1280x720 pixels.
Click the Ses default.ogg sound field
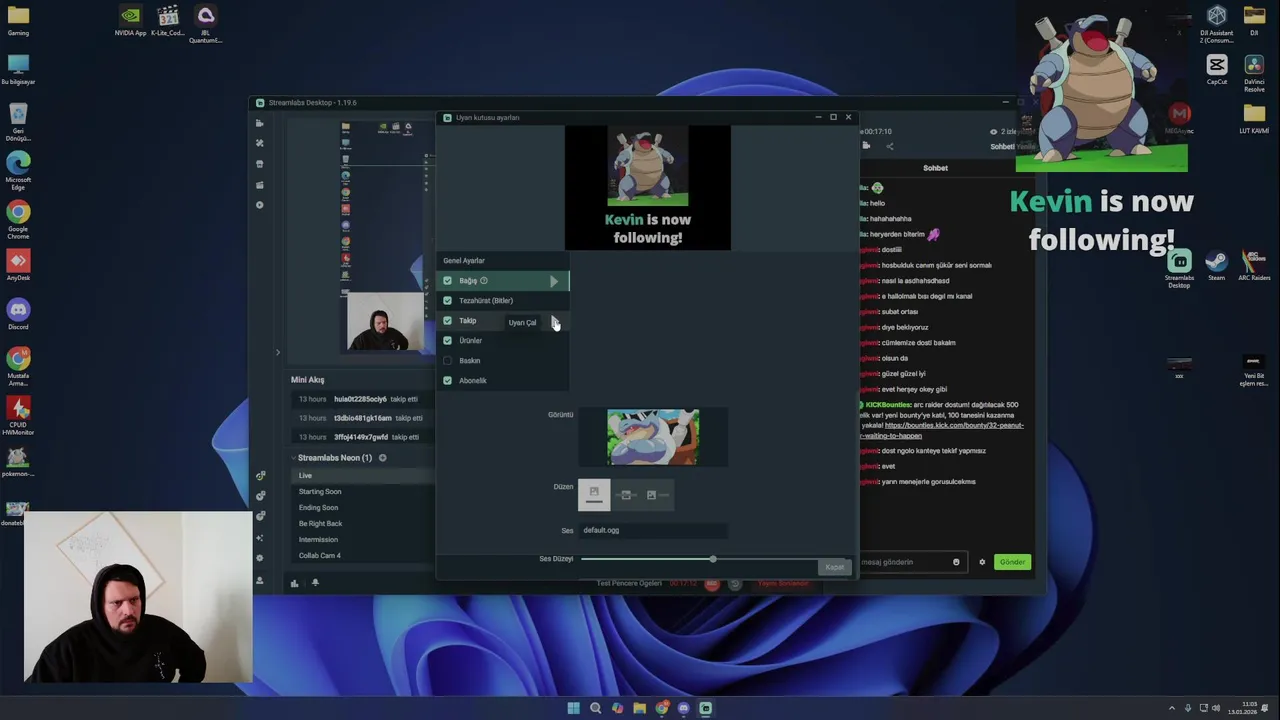click(653, 530)
